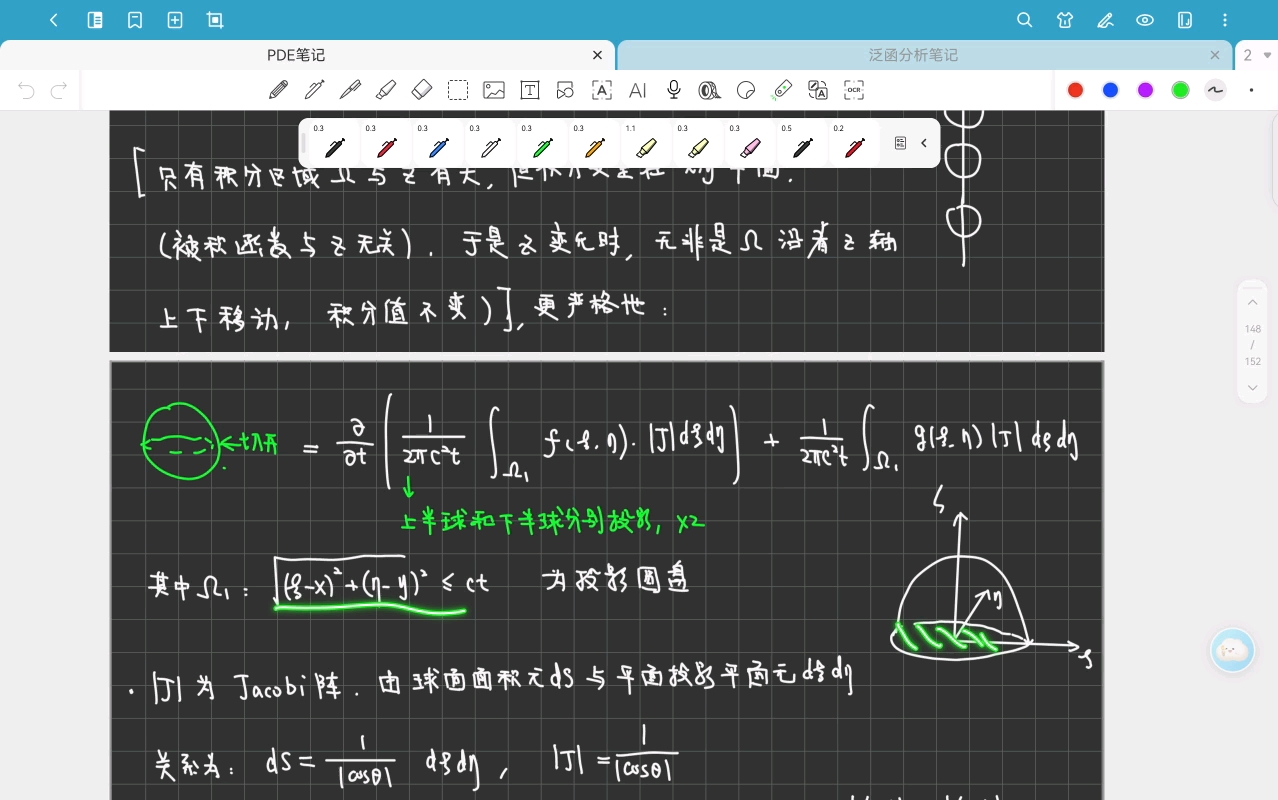Open the pen preset list manager icon
The image size is (1278, 800).
click(900, 143)
